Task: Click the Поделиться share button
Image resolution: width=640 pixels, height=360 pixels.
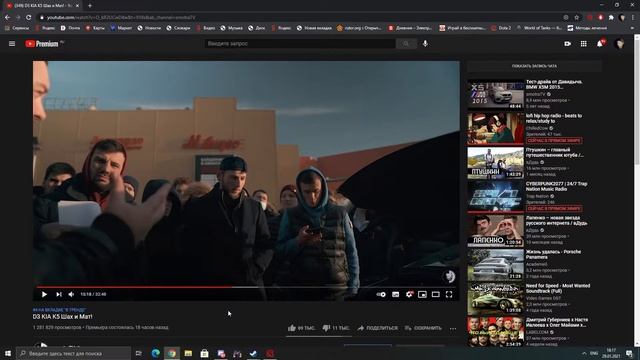Action: tap(378, 328)
